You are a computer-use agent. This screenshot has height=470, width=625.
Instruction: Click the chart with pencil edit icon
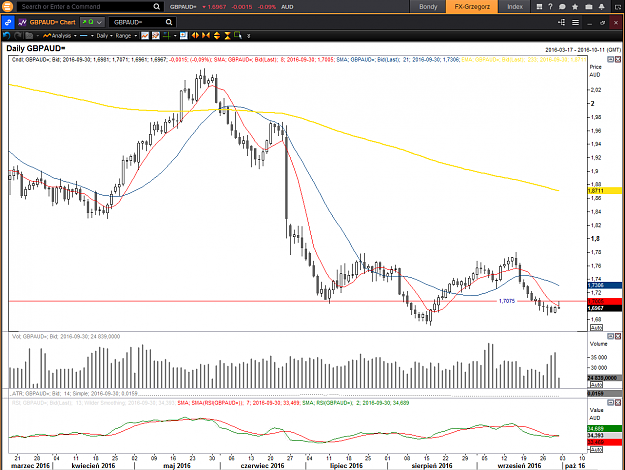pyautogui.click(x=156, y=36)
